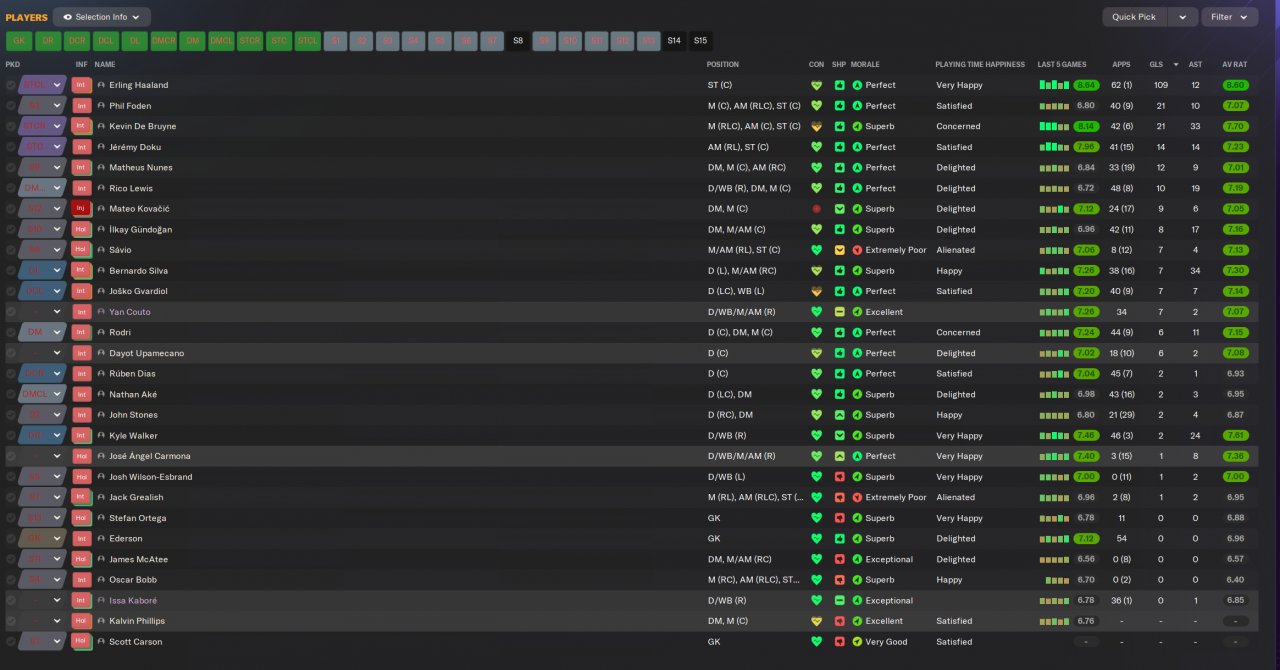Select the empty S14 substitute slot
Screen dimensions: 1280x670
point(674,41)
